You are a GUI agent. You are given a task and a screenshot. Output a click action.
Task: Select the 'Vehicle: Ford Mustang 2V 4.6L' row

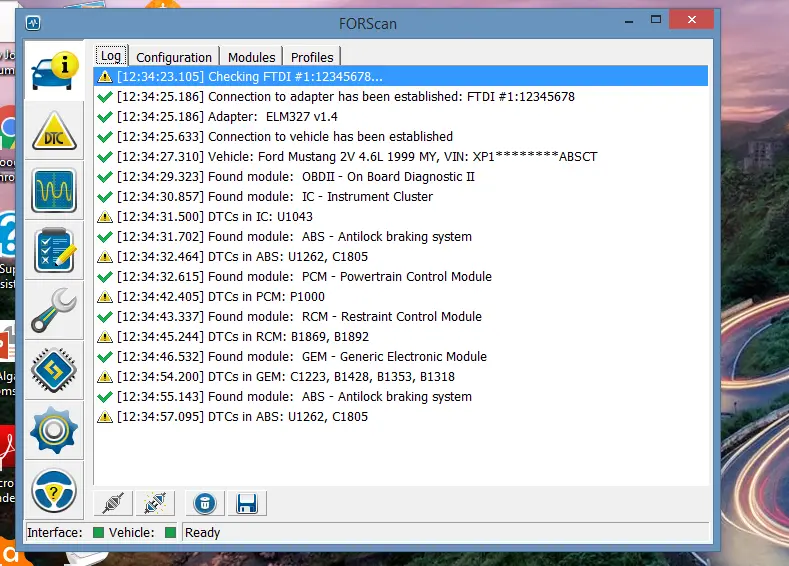[401, 156]
